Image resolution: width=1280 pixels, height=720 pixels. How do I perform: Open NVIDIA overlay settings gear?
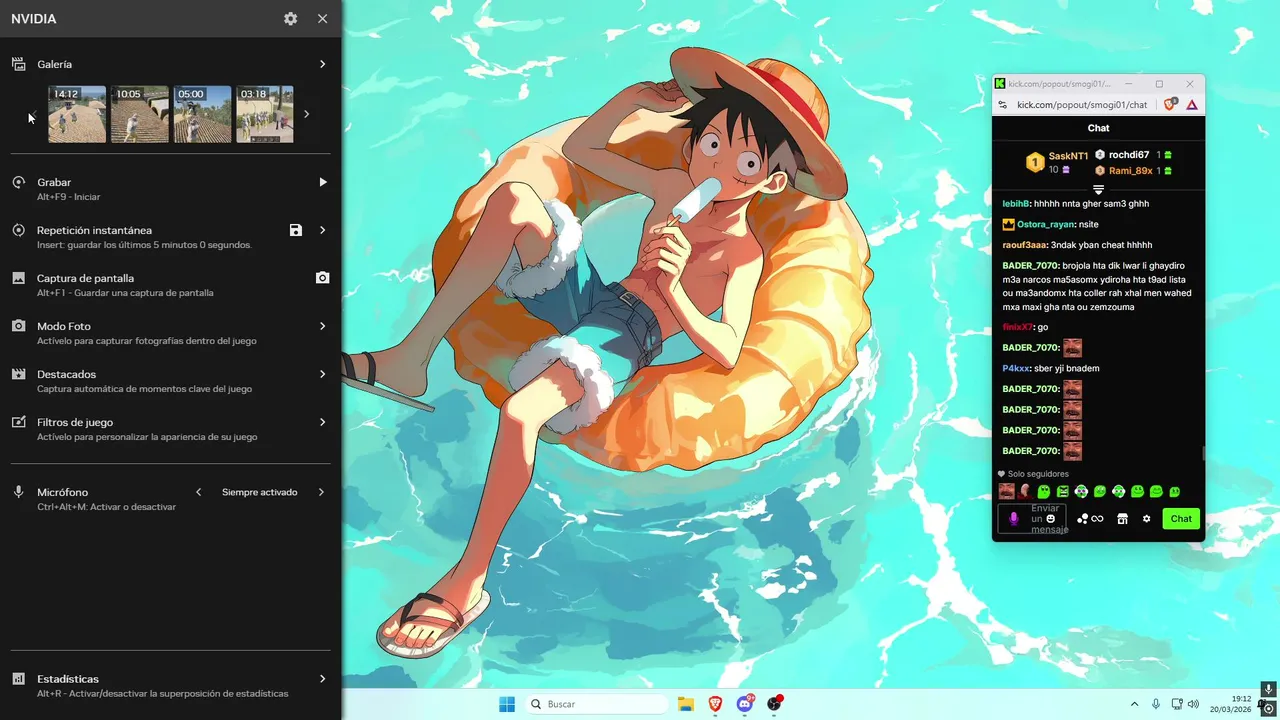click(x=290, y=19)
